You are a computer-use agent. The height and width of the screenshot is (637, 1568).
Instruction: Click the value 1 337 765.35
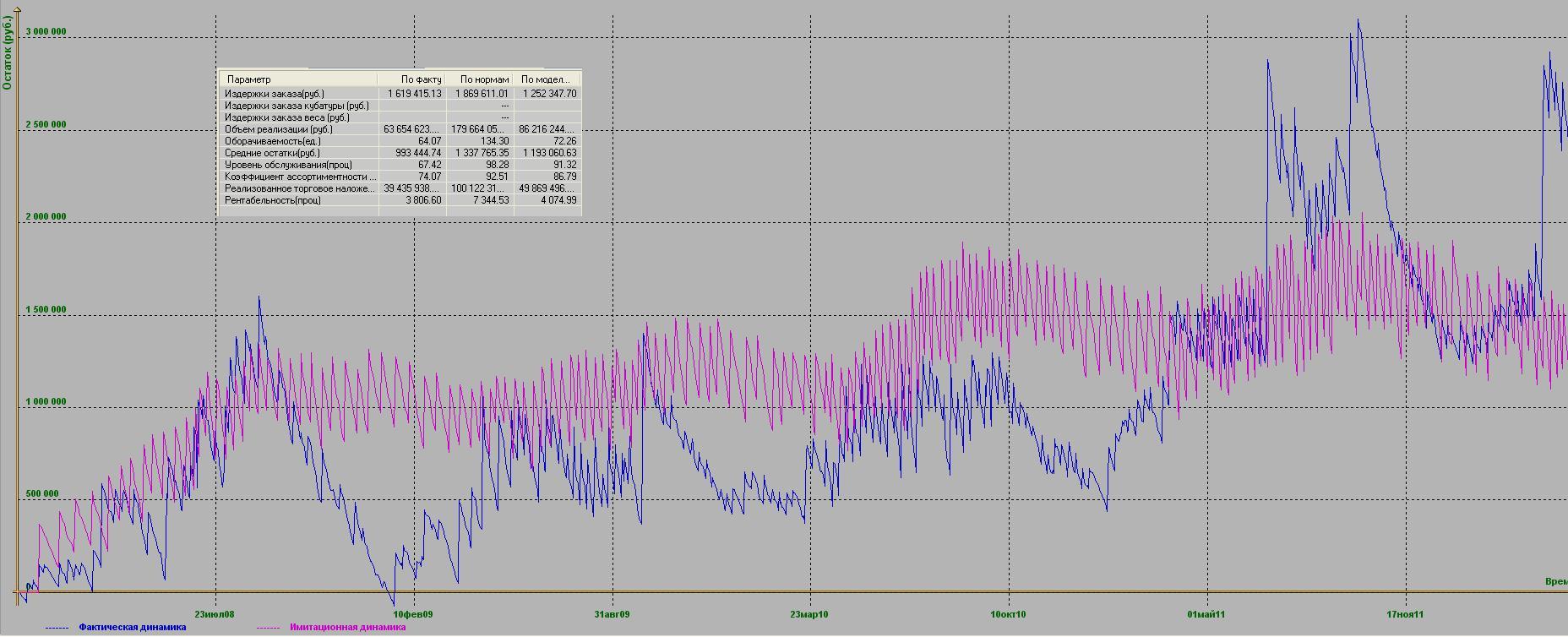pos(482,153)
